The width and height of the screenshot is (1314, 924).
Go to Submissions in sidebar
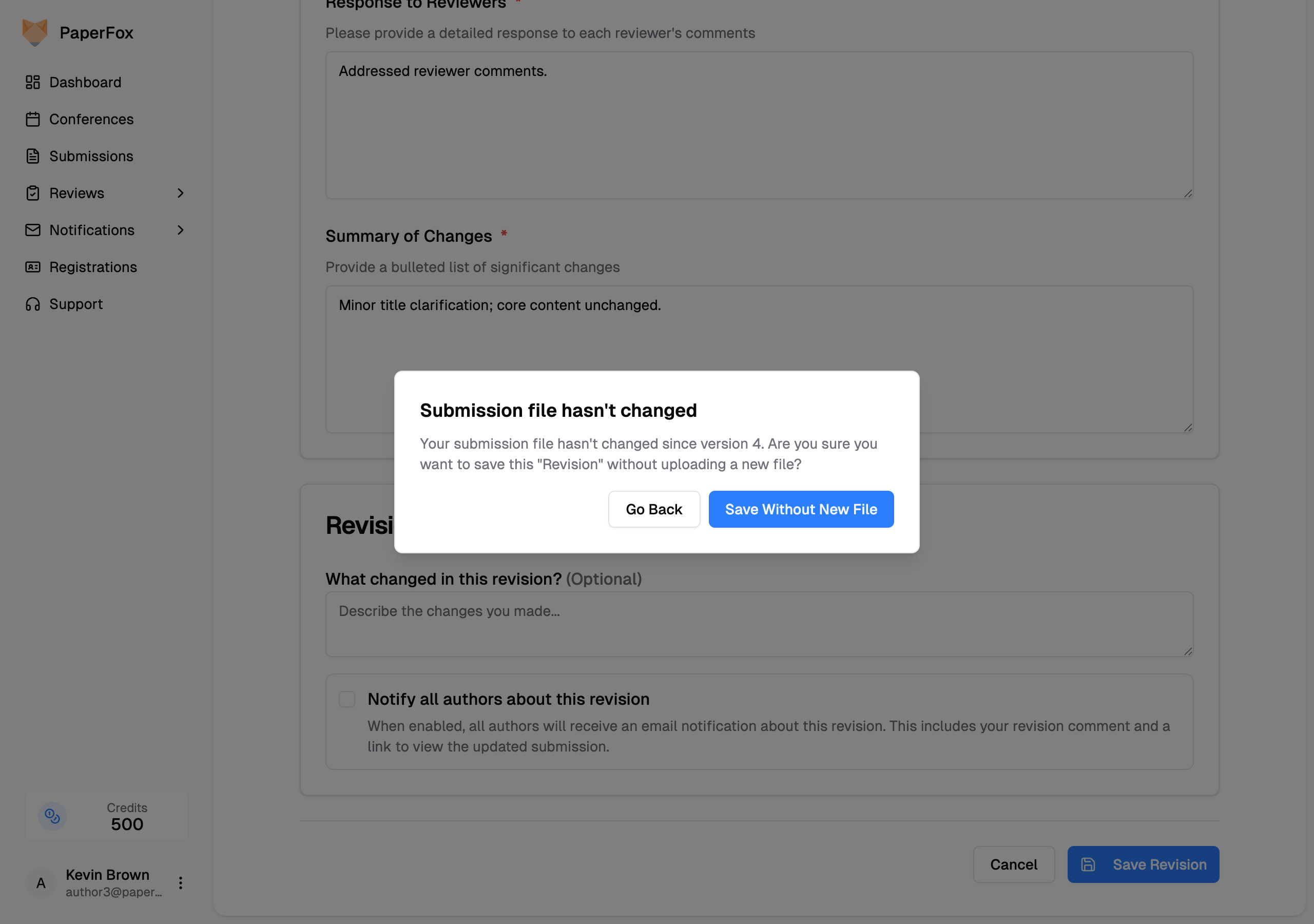point(91,156)
